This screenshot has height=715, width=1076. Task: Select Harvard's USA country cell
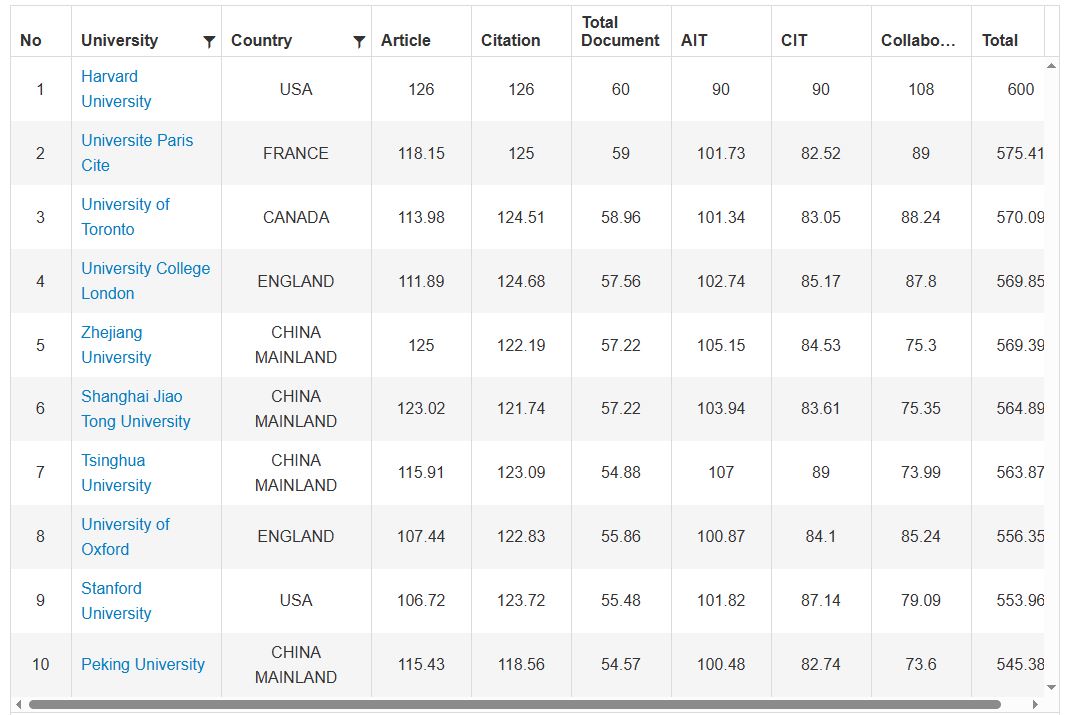(x=296, y=89)
